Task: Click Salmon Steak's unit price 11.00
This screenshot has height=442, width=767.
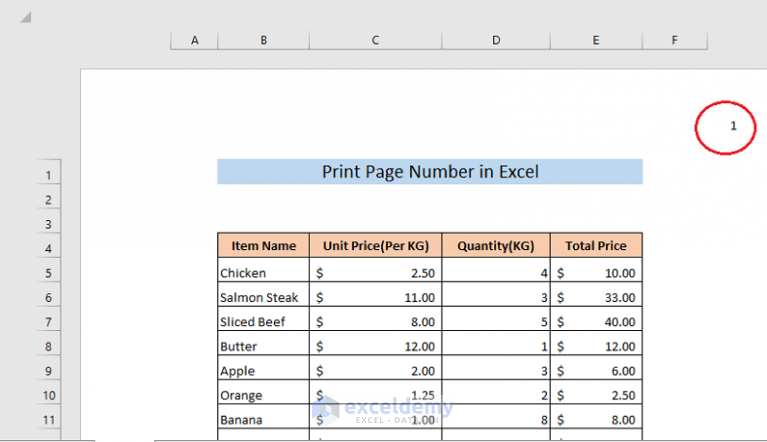Action: (376, 294)
